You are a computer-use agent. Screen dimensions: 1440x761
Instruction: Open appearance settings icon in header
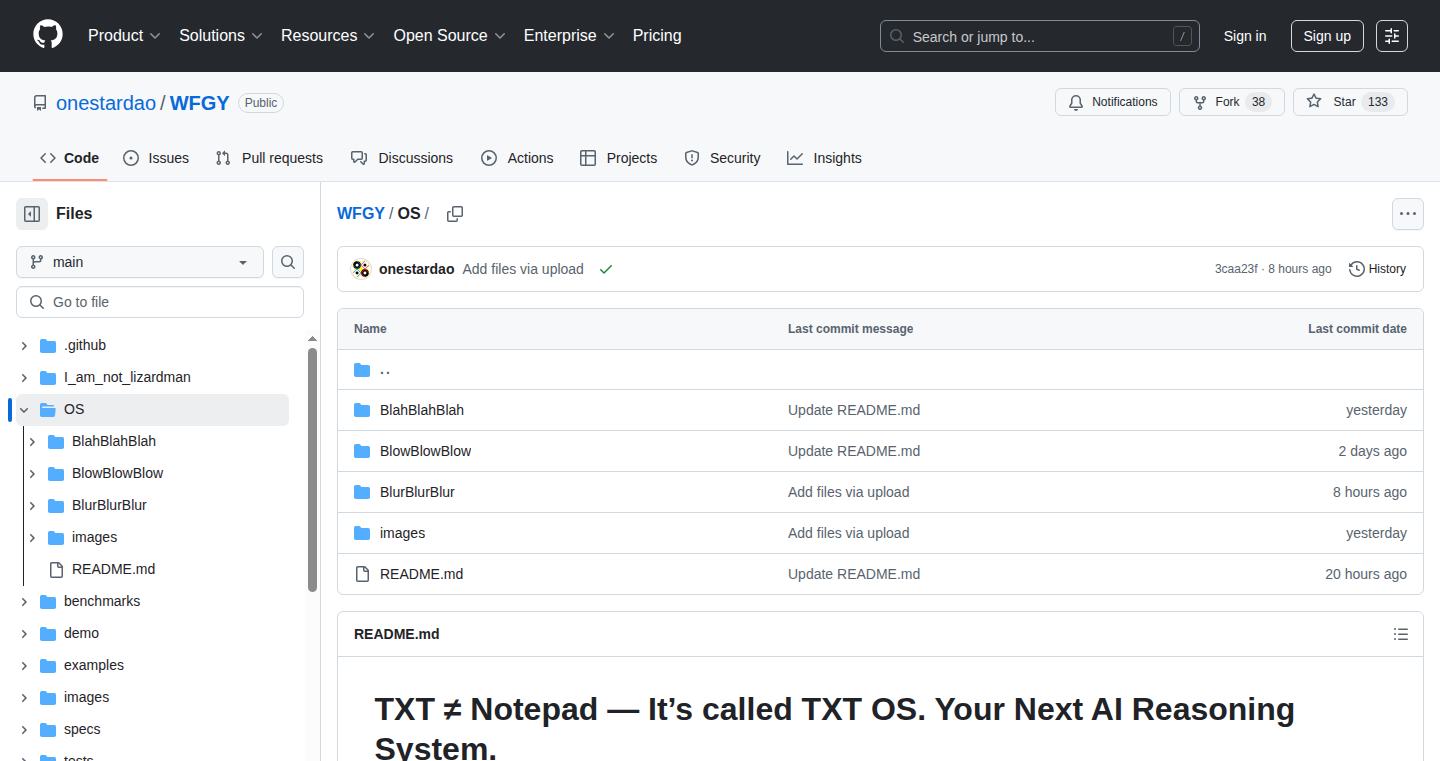tap(1392, 36)
